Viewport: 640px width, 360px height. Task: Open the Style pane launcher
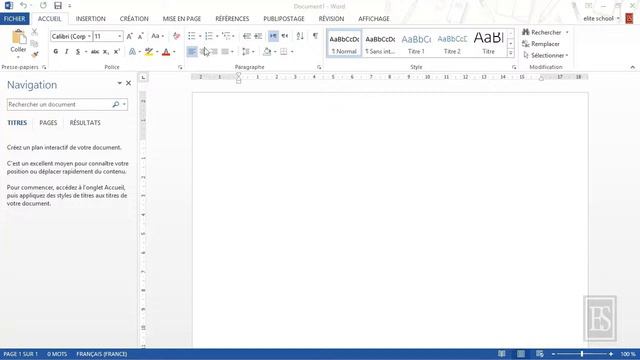[514, 67]
